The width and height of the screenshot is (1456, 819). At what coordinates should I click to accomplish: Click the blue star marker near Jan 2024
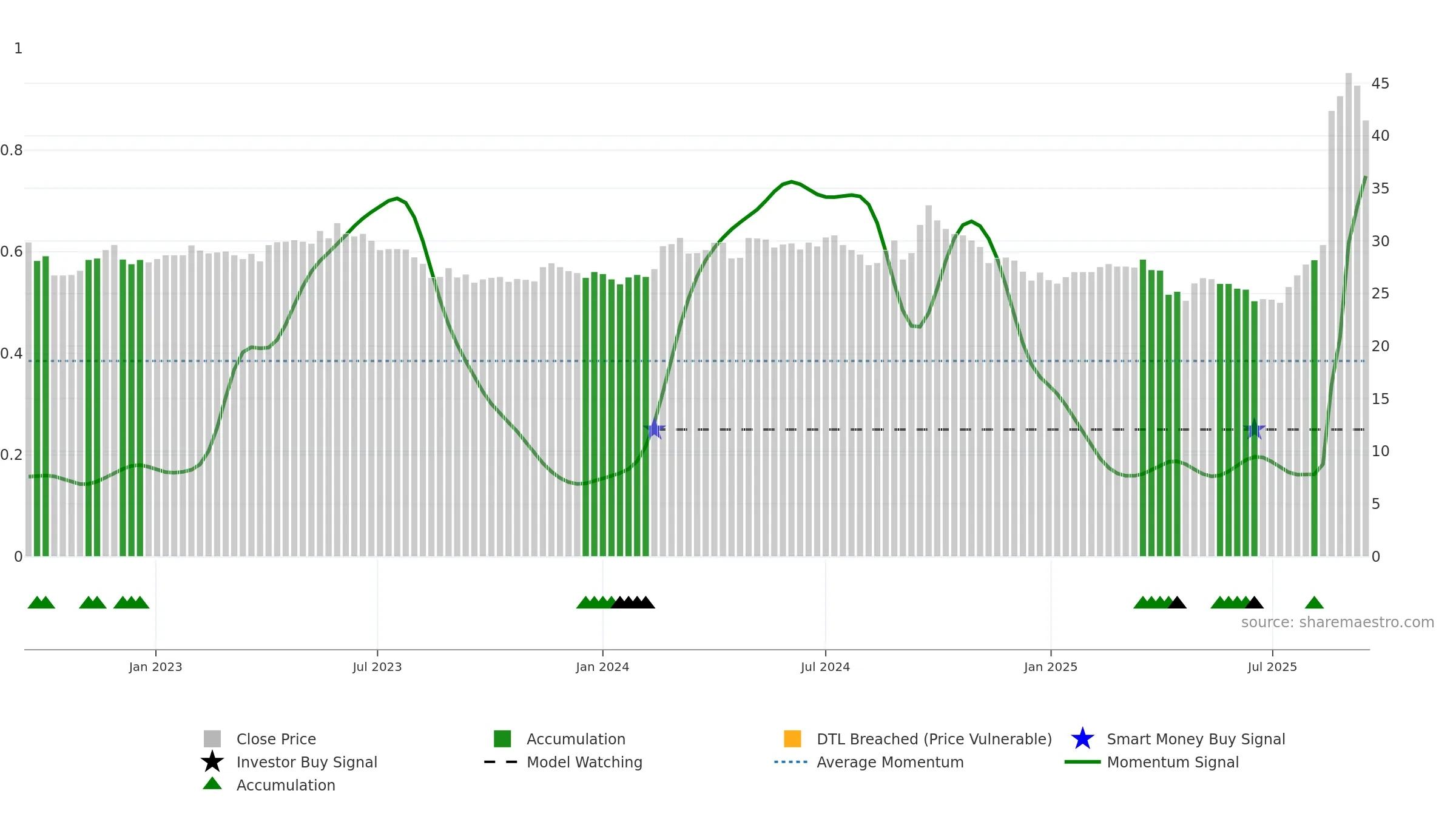coord(655,430)
